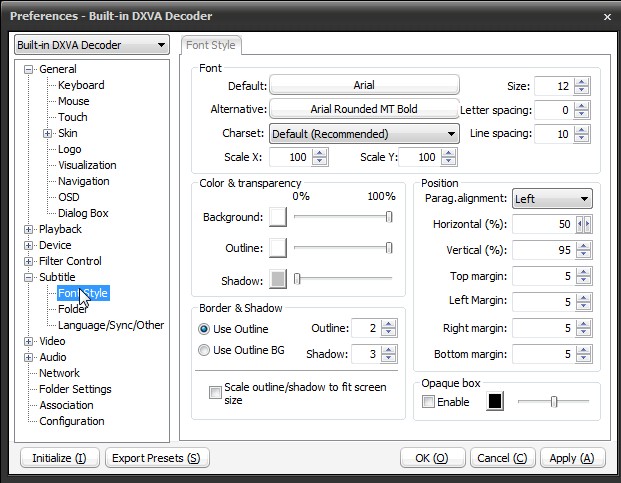Select Dialog Box in the settings tree

point(83,213)
